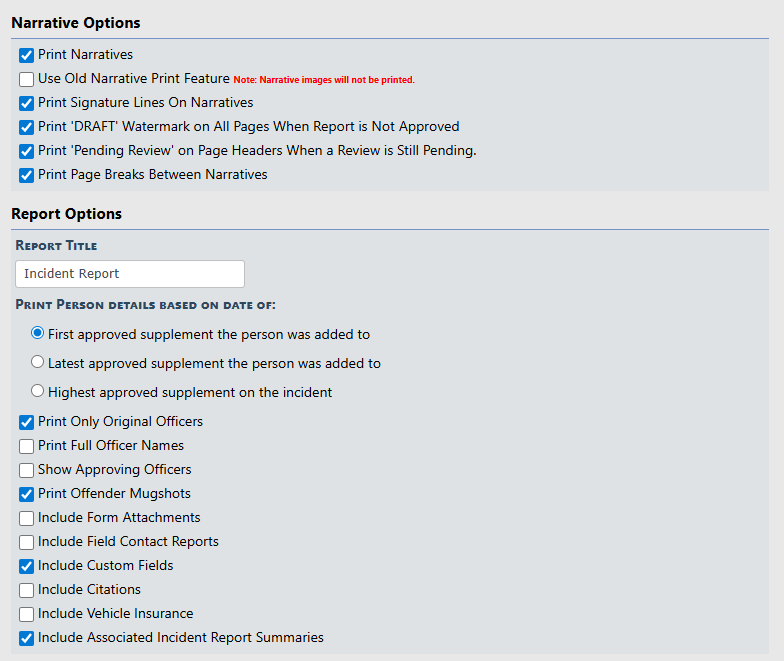
Task: Select Highest approved supplement on the incident
Action: 38,392
